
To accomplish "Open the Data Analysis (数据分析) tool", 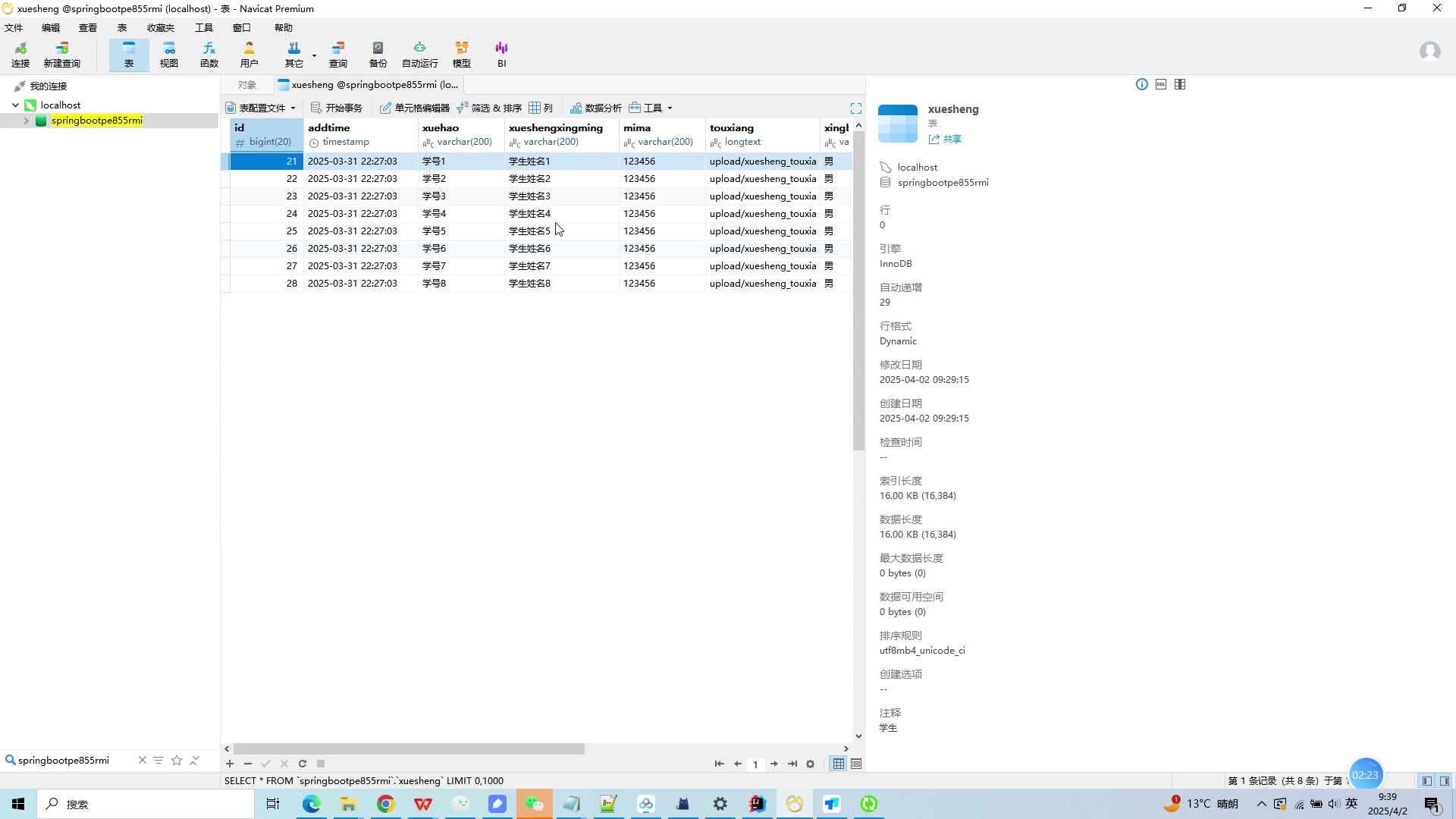I will pyautogui.click(x=596, y=108).
